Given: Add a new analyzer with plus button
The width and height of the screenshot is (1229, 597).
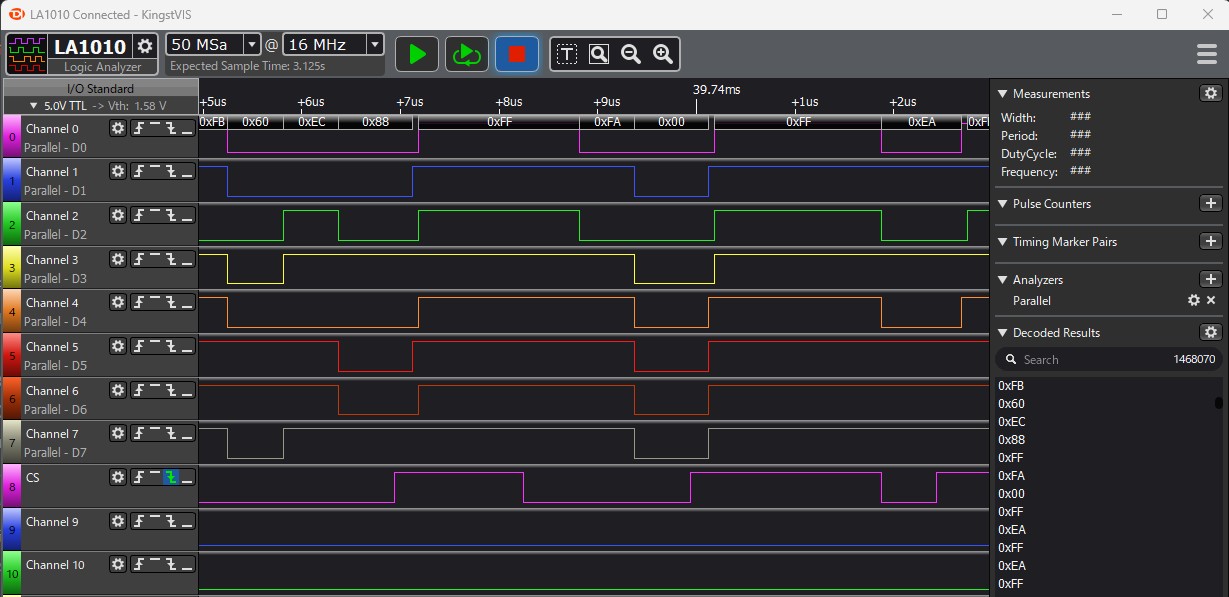Looking at the screenshot, I should (1210, 280).
